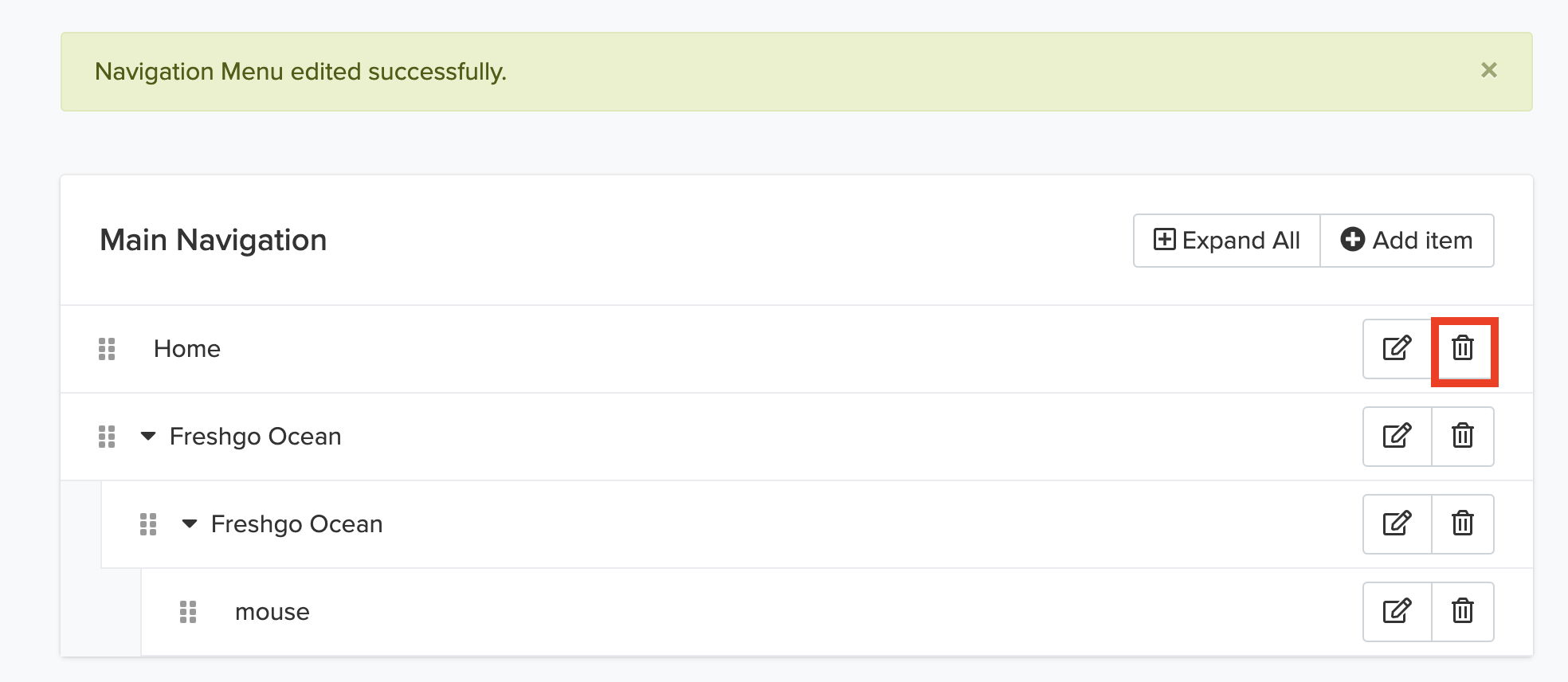Delete the Home menu item

coord(1463,349)
